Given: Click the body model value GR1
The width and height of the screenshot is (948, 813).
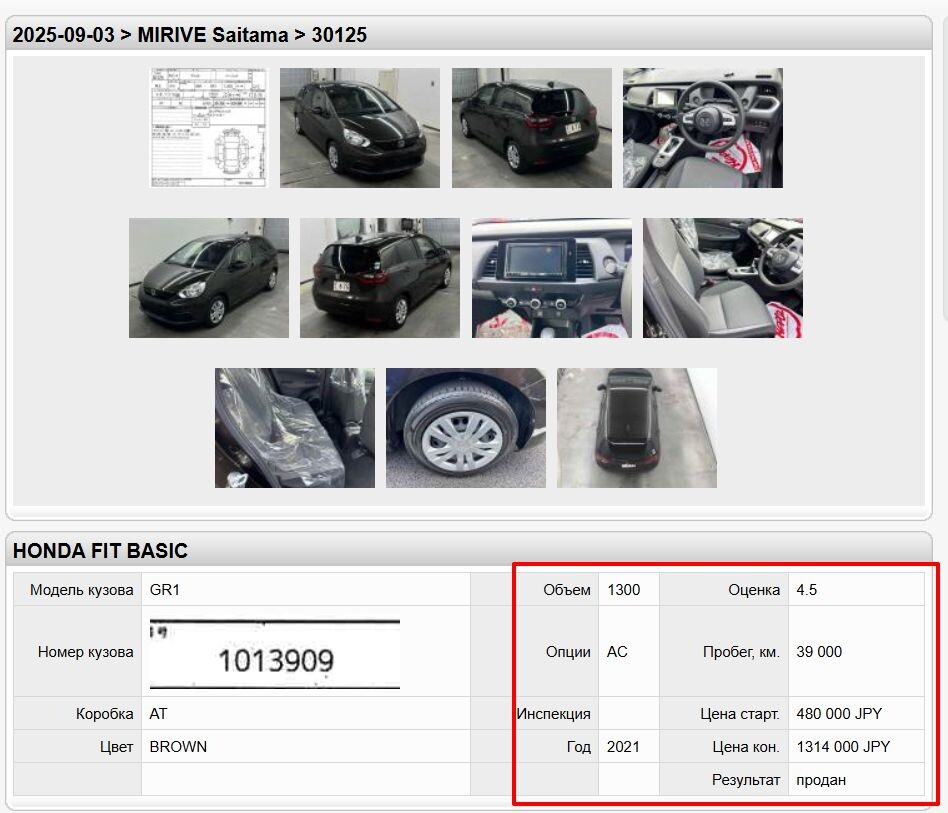Looking at the screenshot, I should 164,590.
